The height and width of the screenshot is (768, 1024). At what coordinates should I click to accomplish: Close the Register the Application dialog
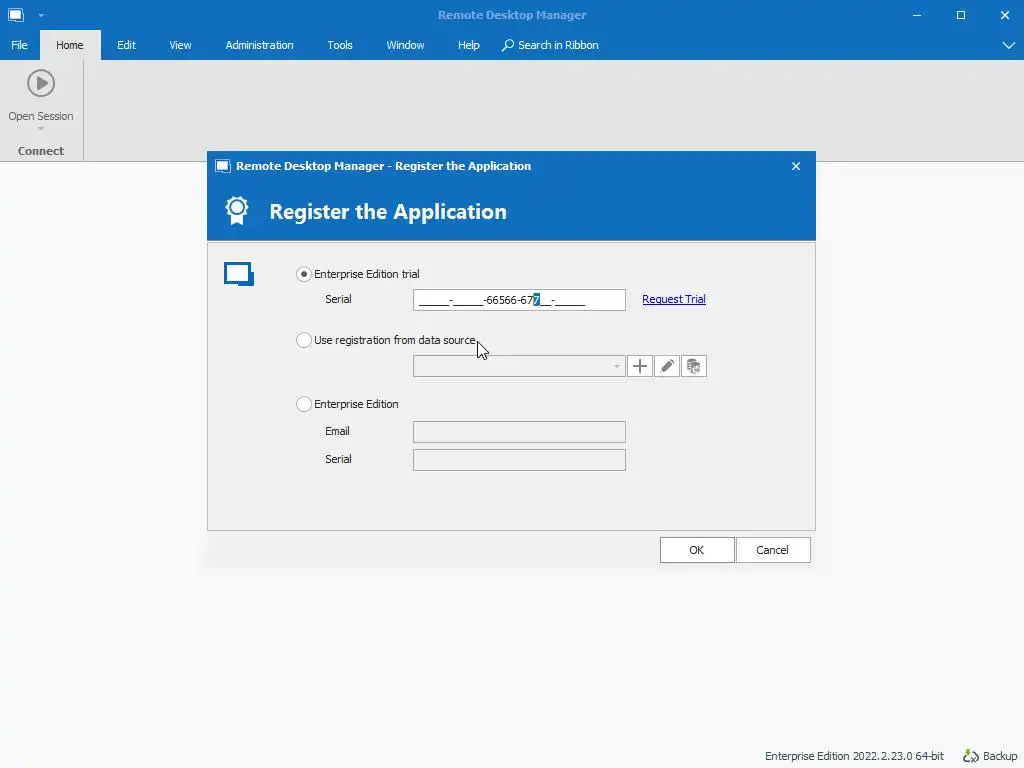[795, 166]
